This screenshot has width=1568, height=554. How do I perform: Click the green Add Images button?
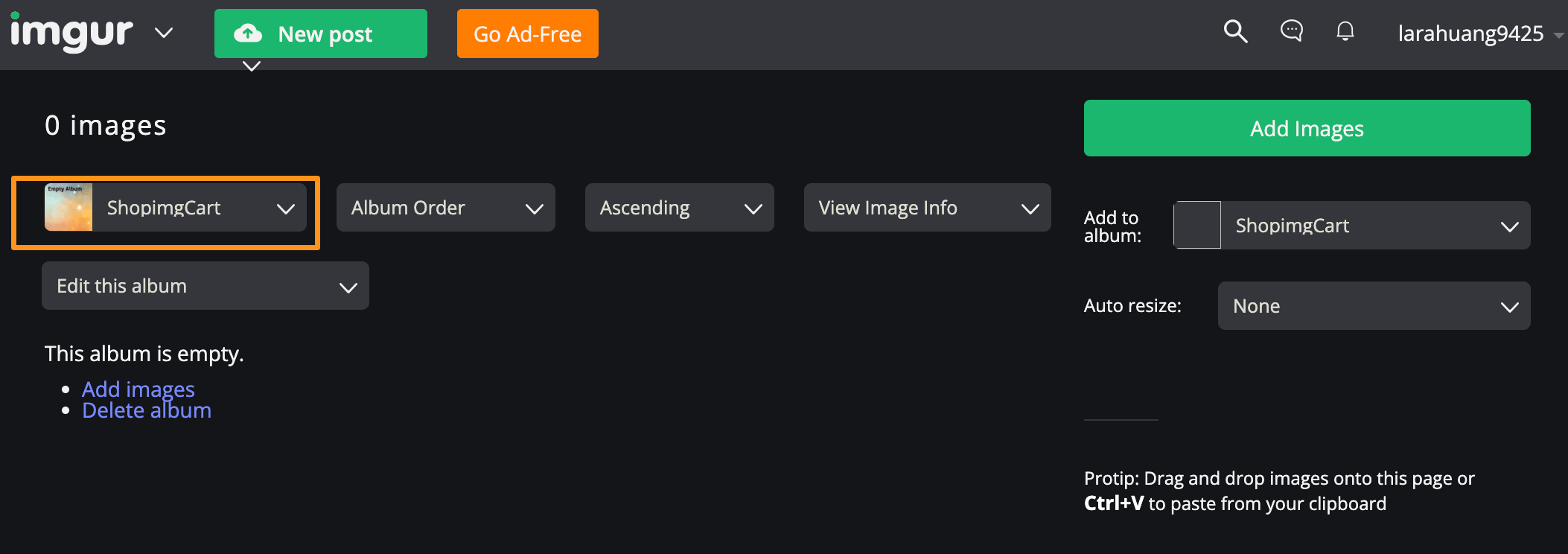(x=1307, y=128)
